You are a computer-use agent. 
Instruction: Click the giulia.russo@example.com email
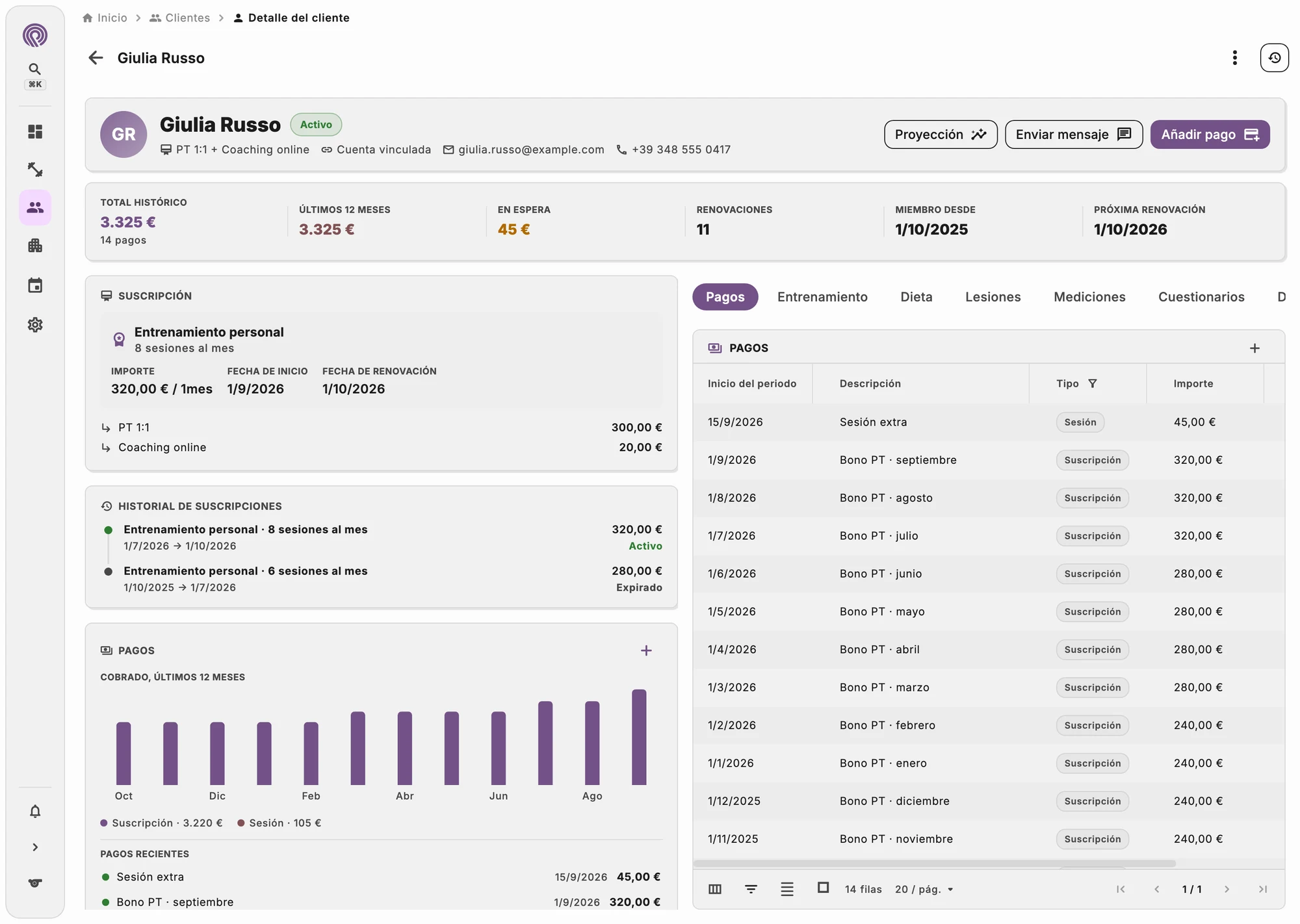pos(523,149)
